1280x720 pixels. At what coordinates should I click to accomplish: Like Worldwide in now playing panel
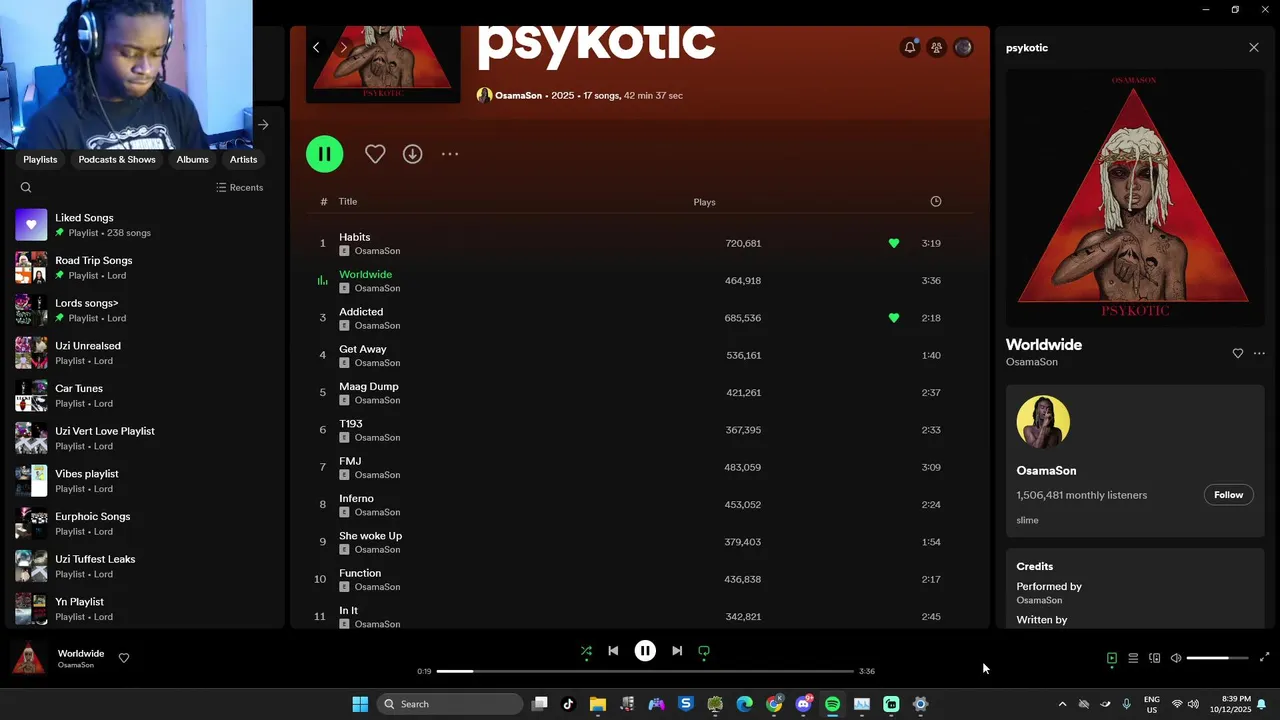pyautogui.click(x=1237, y=353)
